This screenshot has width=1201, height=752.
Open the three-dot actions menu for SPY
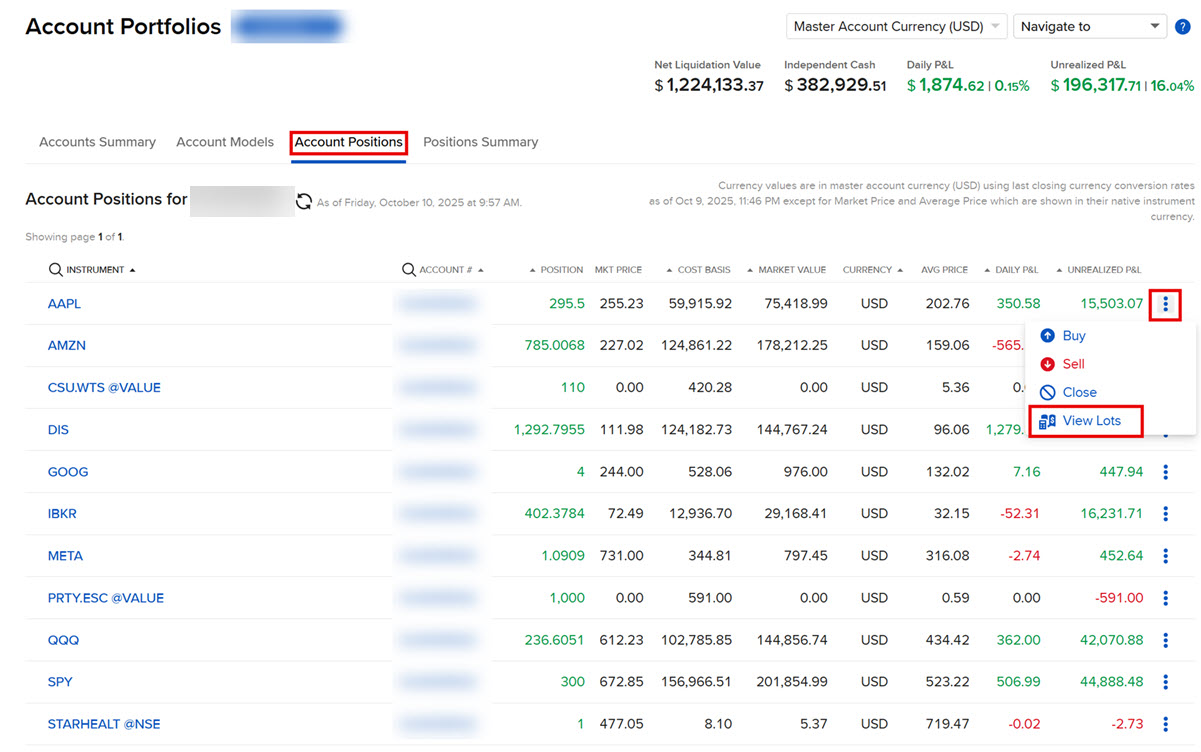coord(1165,682)
